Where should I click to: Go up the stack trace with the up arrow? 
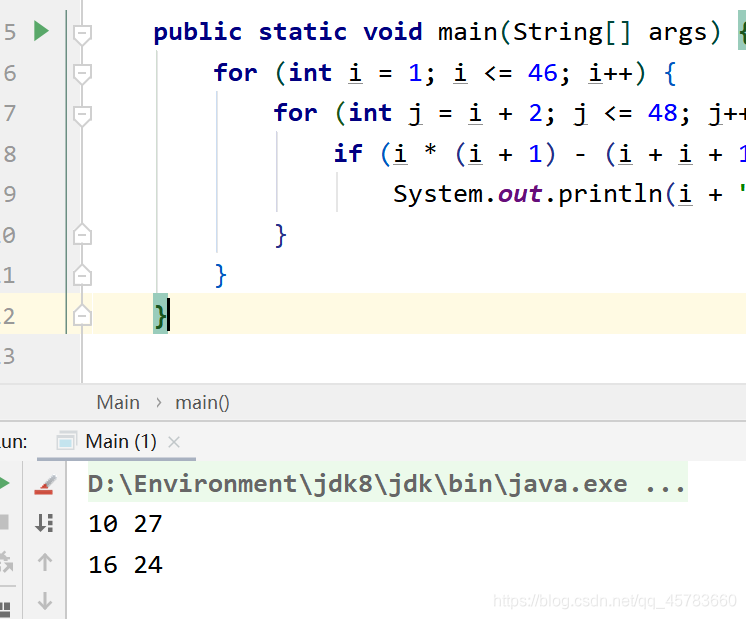click(x=45, y=562)
